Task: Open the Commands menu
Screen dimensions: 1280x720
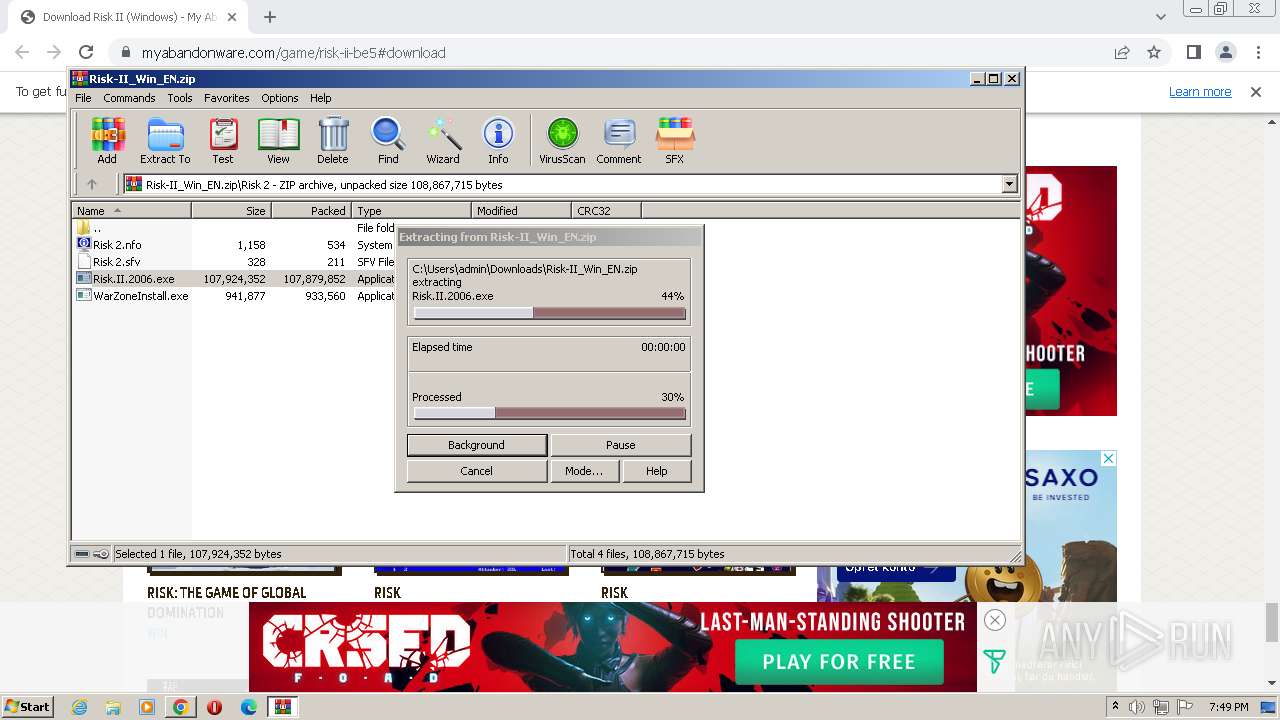Action: click(129, 98)
